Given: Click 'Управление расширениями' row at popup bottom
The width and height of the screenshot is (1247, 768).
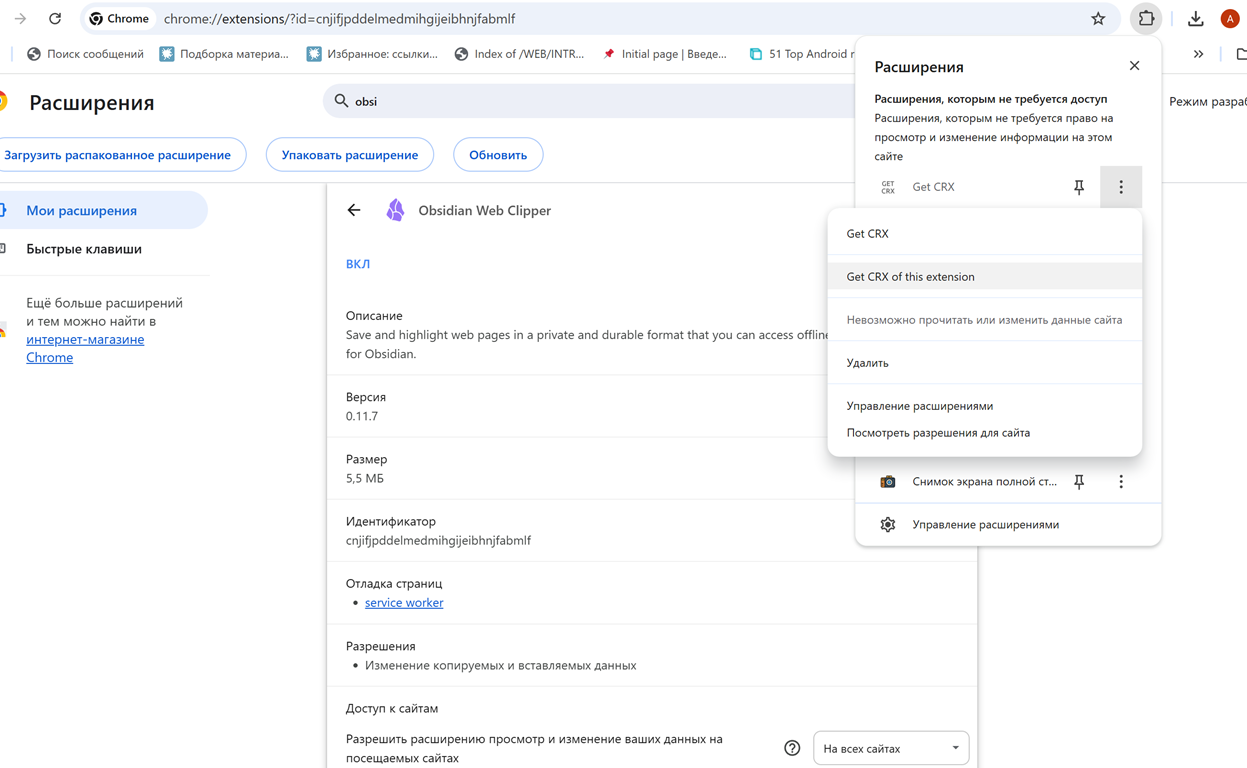Looking at the screenshot, I should pos(1008,524).
